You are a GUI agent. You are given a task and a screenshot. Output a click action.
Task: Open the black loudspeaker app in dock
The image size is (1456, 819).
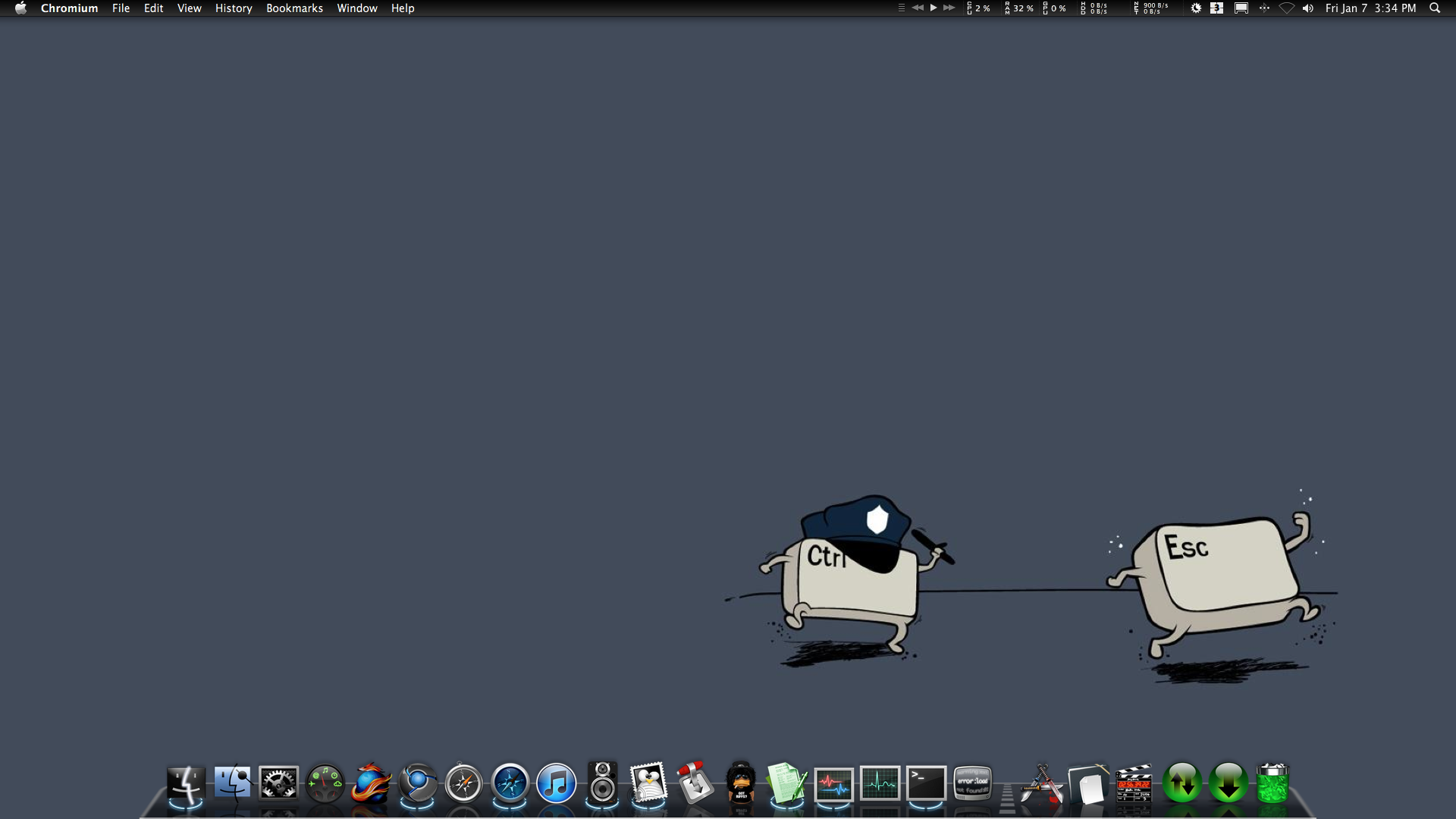point(602,782)
